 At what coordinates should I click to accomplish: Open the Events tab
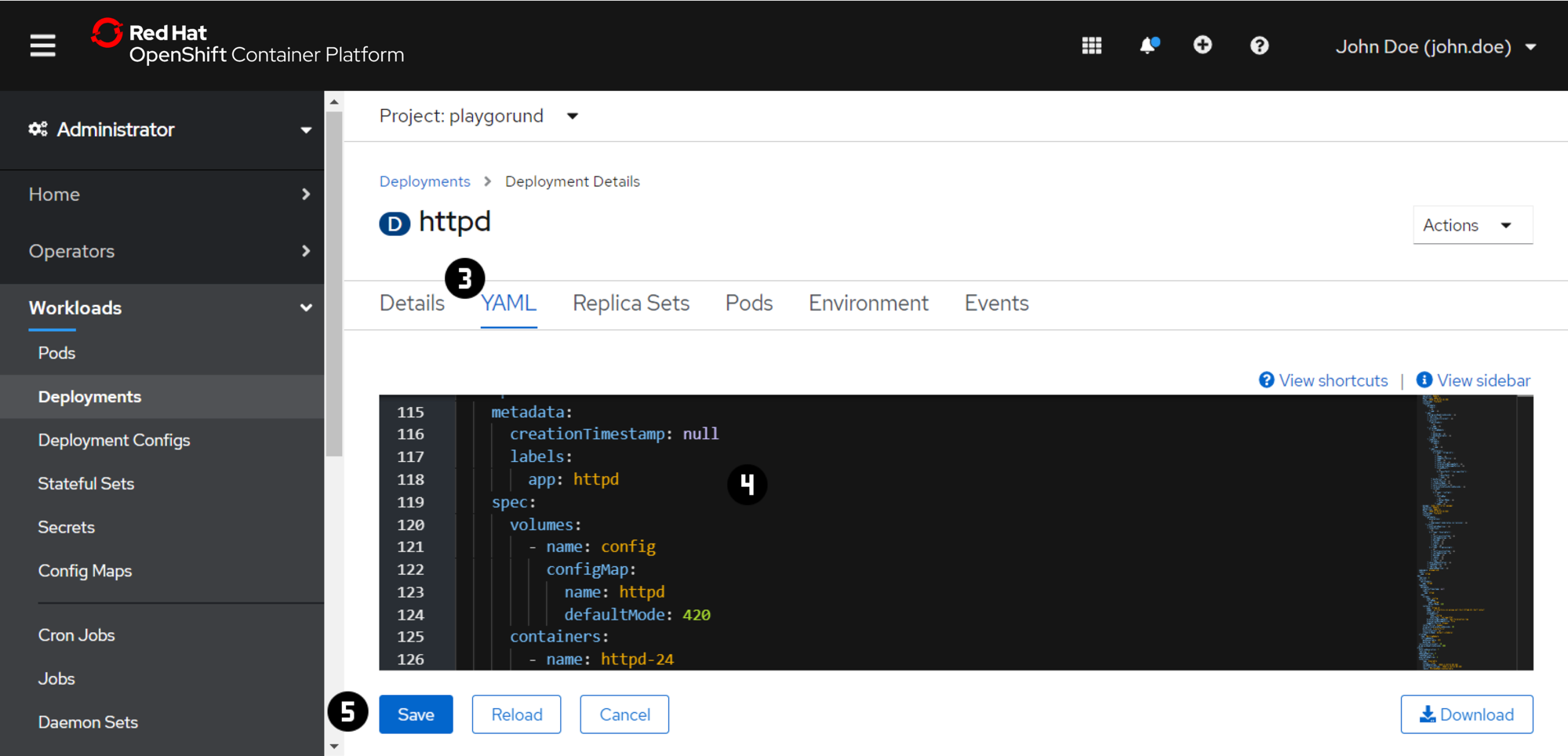click(996, 303)
